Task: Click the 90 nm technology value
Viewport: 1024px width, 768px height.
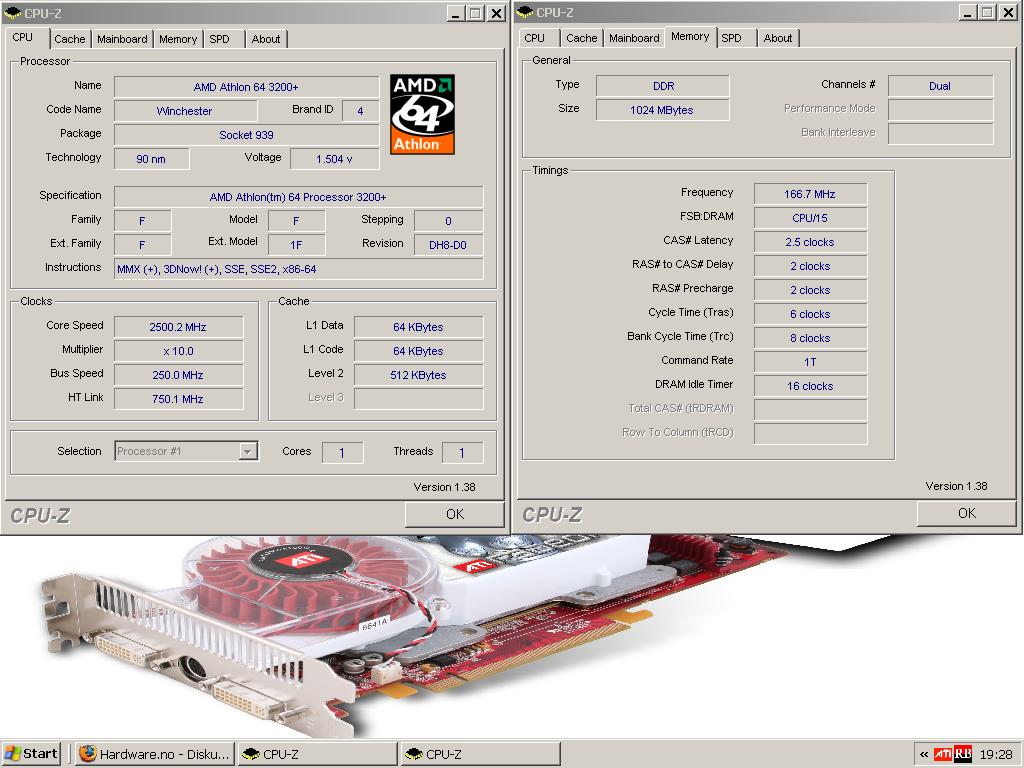Action: tap(152, 159)
